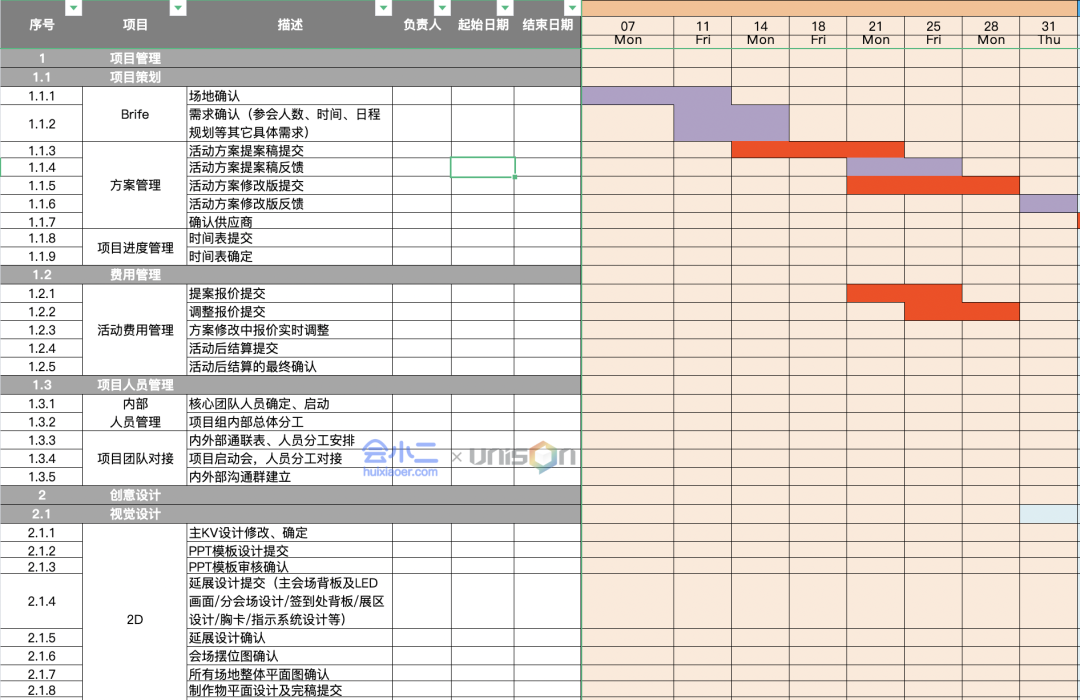Click the 费用管理 section header row
1080x700 pixels.
(290, 275)
